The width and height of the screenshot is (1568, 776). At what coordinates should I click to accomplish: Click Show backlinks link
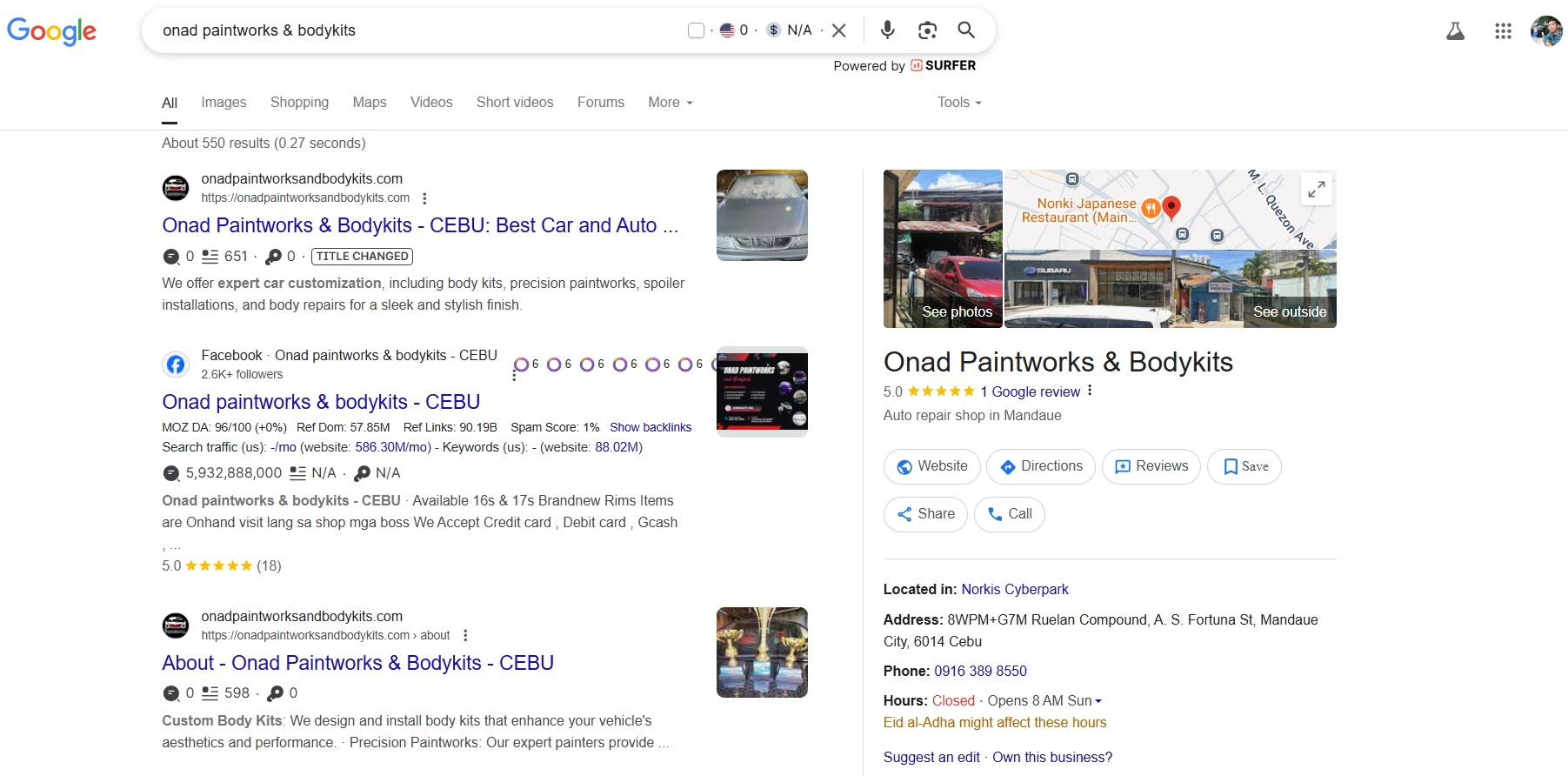(x=651, y=427)
